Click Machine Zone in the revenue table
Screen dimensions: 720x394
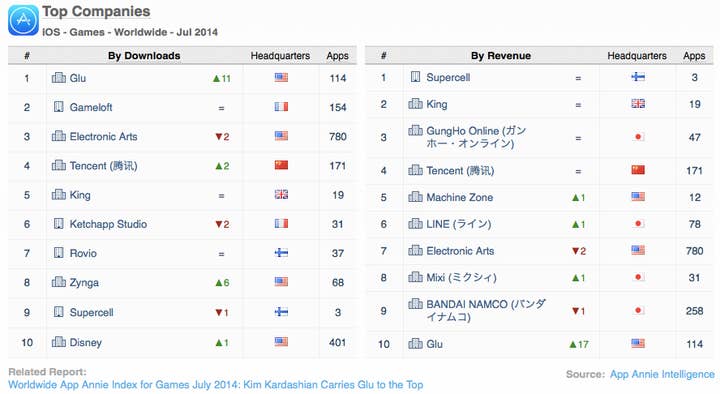(460, 197)
